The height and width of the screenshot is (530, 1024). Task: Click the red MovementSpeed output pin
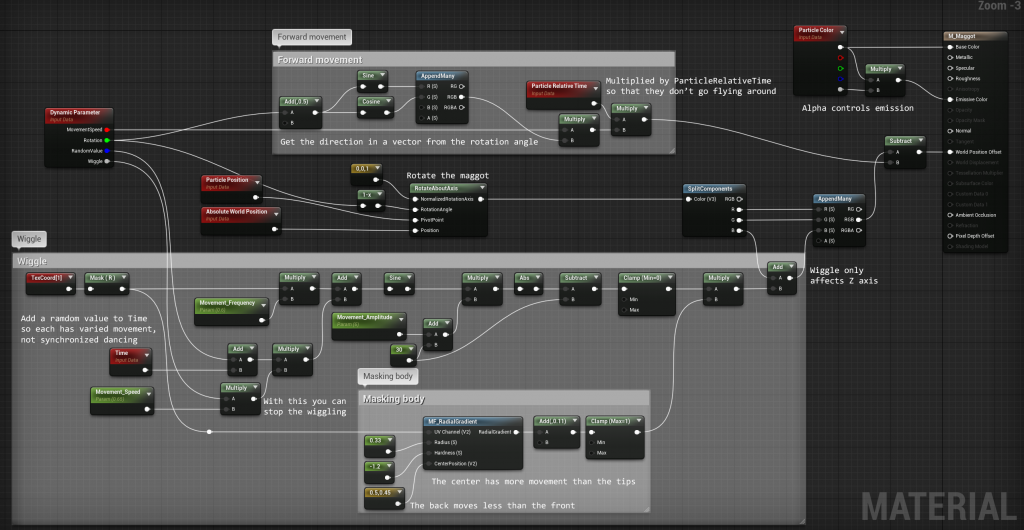pyautogui.click(x=106, y=130)
